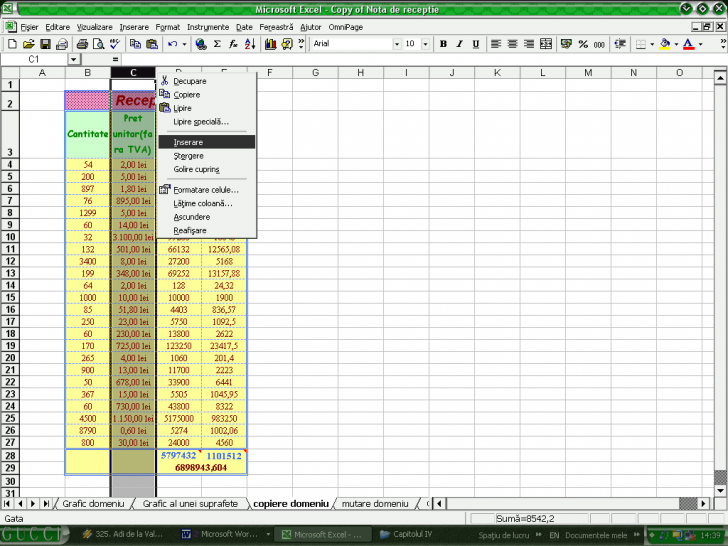
Task: Open Print Preview from the toolbar
Action: [98, 44]
